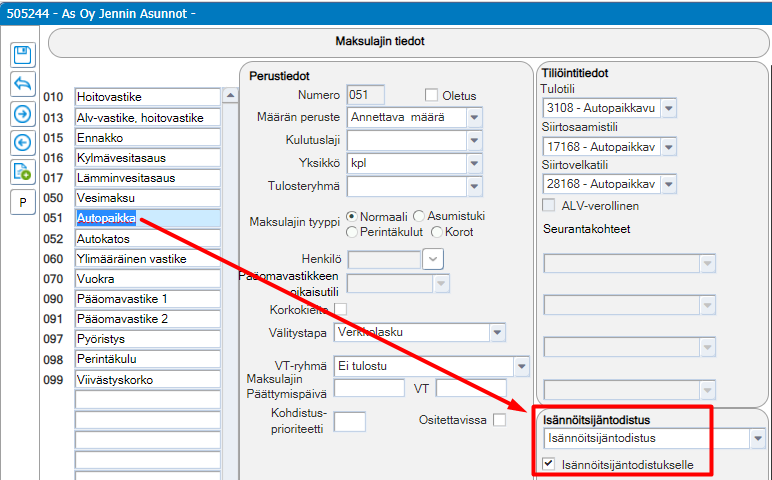Open the Tulosteryhmä dropdown
This screenshot has width=772, height=480.
point(474,186)
